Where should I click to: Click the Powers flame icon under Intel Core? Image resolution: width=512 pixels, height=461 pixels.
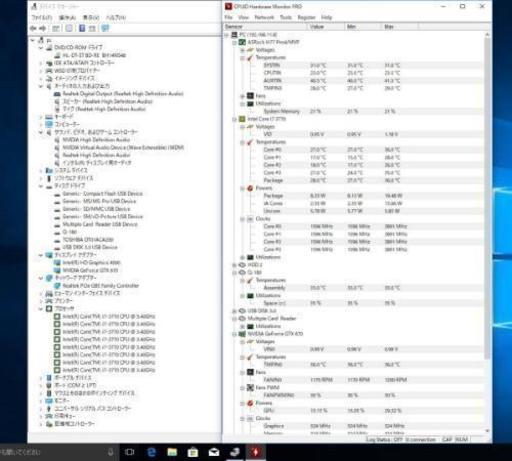point(250,188)
